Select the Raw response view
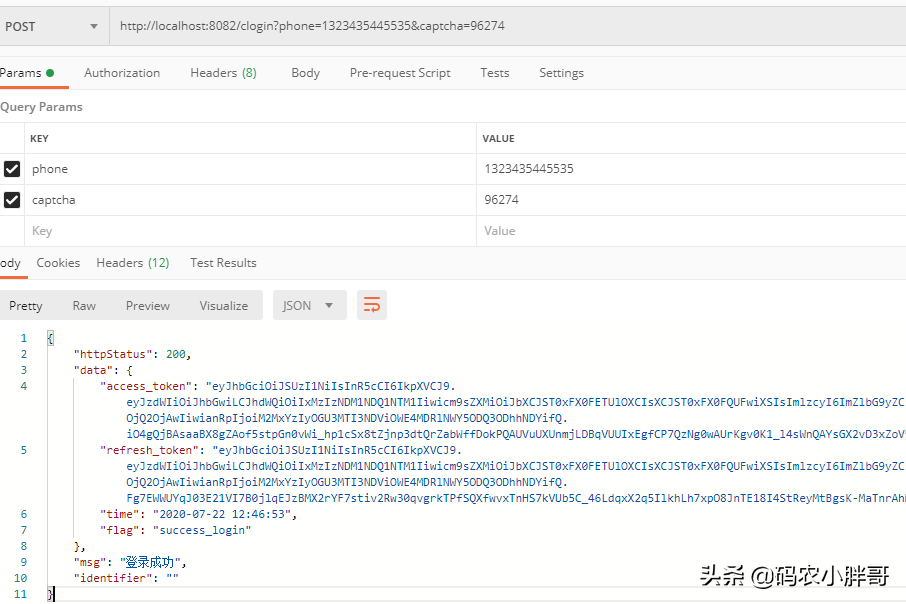906x604 pixels. click(x=84, y=306)
